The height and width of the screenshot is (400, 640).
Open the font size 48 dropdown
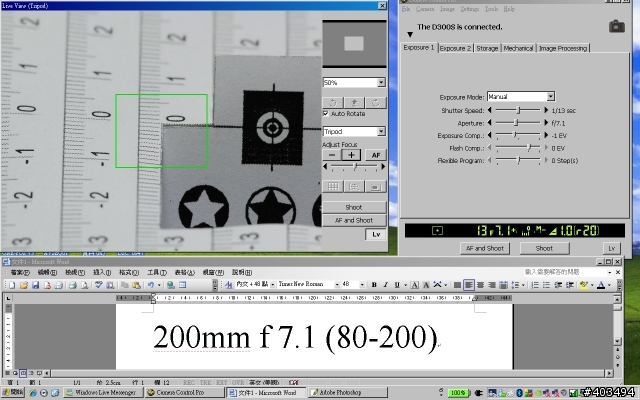[362, 284]
